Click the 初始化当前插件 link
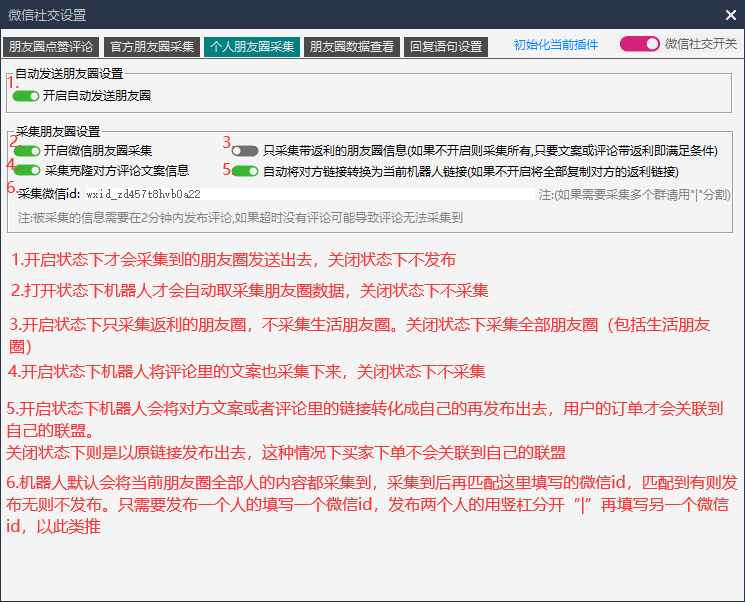Image resolution: width=745 pixels, height=602 pixels. click(556, 45)
